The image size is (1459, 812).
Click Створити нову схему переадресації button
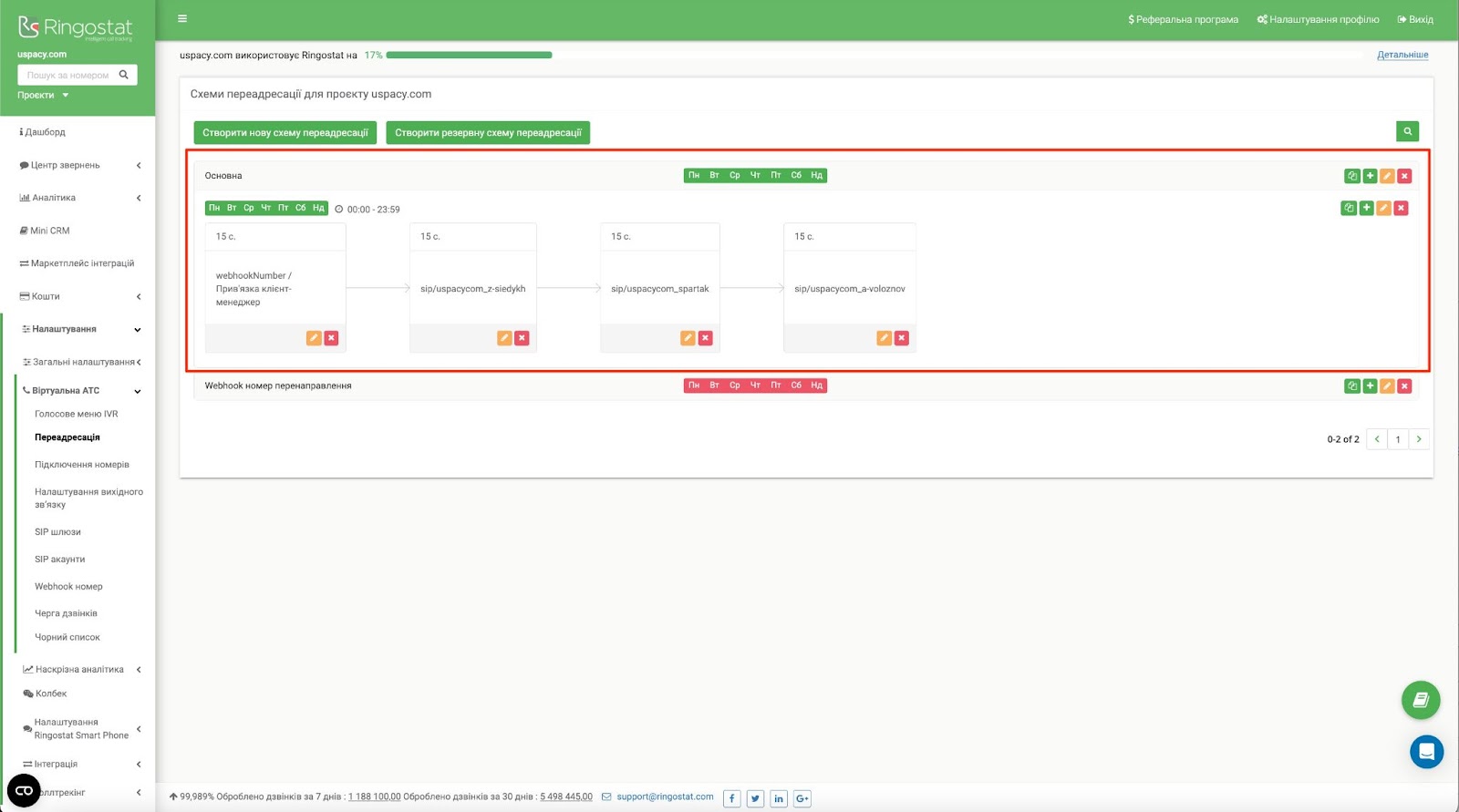tap(285, 133)
